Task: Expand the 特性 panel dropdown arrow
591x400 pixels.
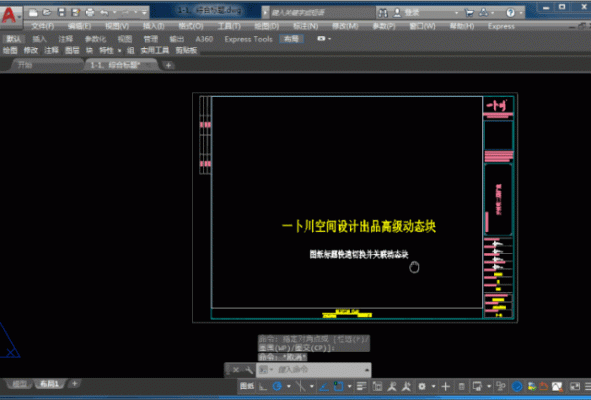Action: click(x=119, y=51)
